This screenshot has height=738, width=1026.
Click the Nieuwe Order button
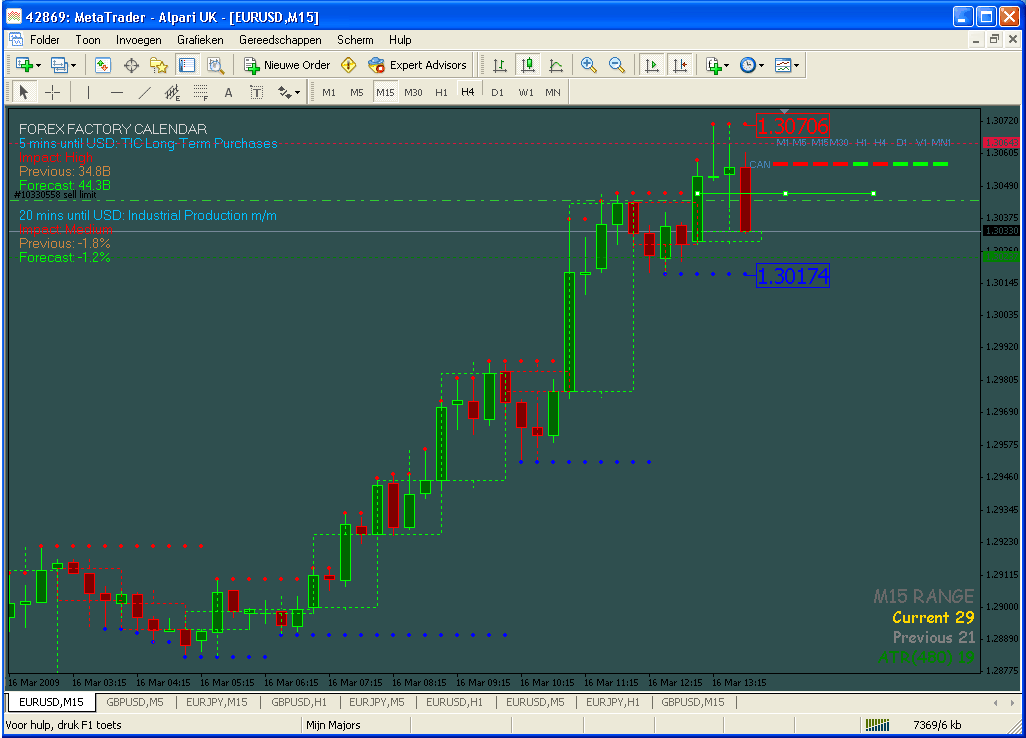[x=287, y=65]
